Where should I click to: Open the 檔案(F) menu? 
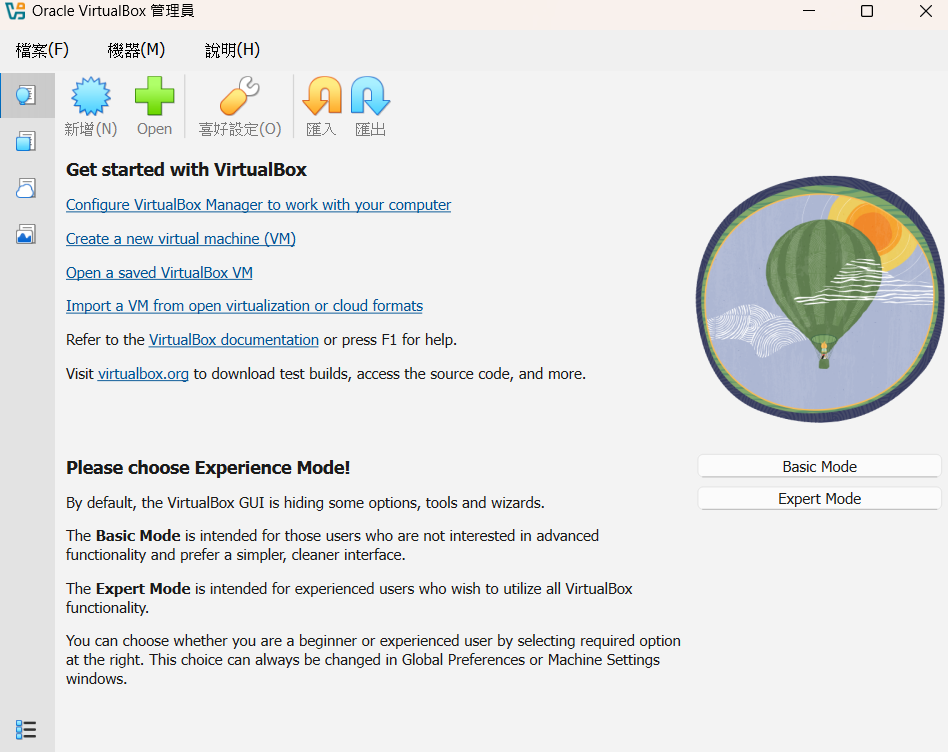[x=42, y=50]
